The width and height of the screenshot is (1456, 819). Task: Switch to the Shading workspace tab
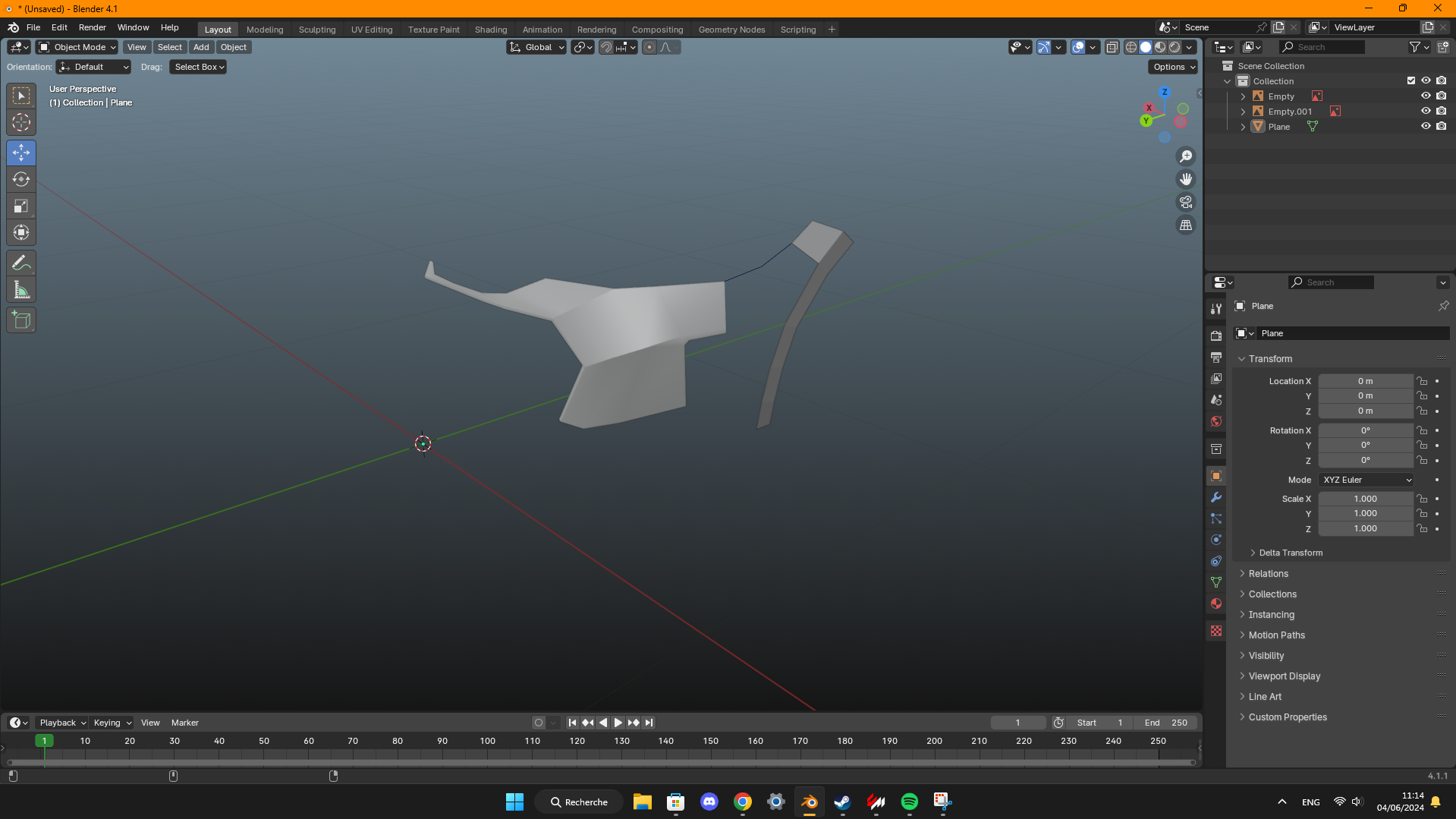tap(491, 30)
